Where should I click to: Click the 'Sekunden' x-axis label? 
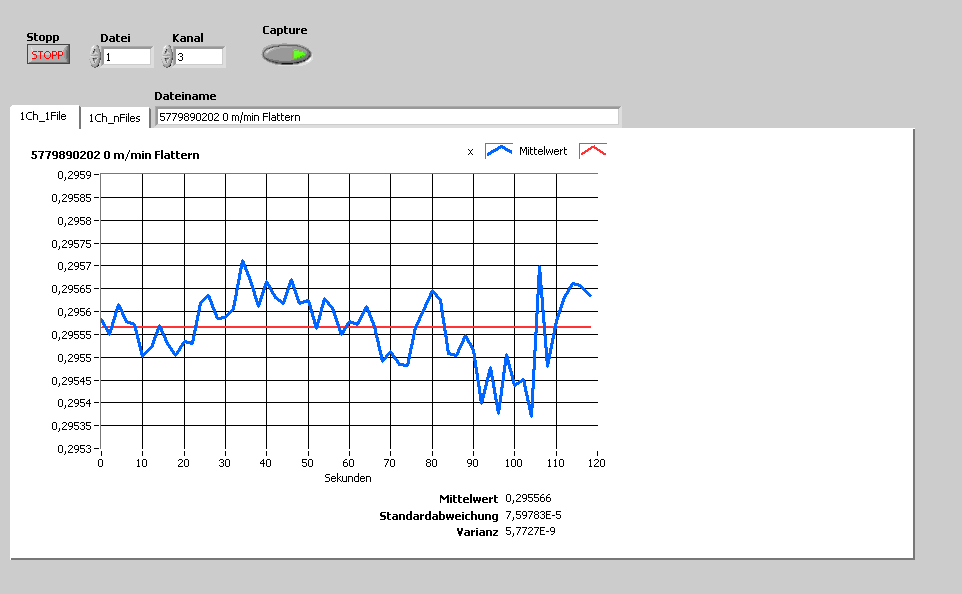[x=348, y=478]
